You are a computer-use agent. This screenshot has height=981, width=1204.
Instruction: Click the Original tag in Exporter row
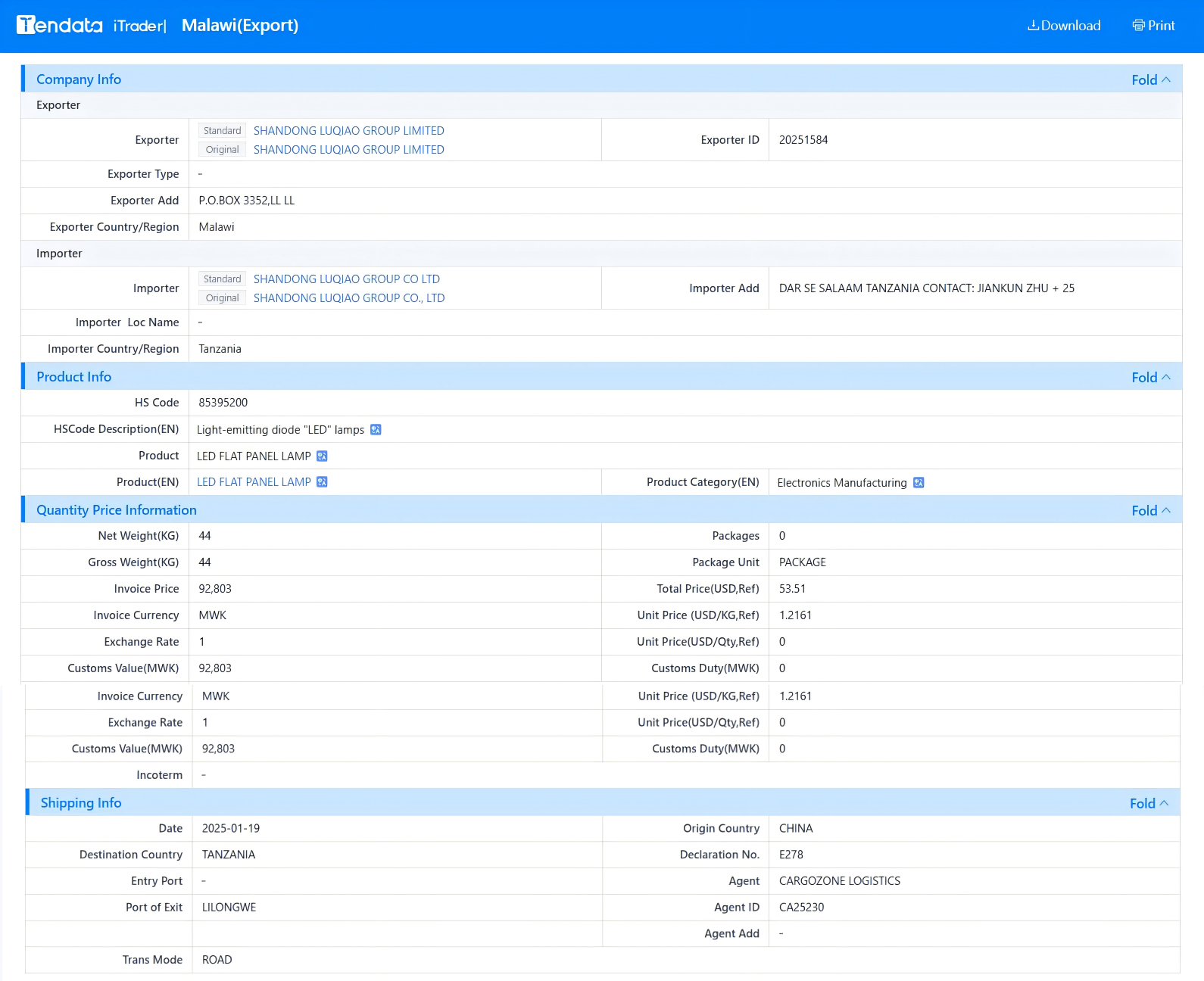[x=222, y=150]
